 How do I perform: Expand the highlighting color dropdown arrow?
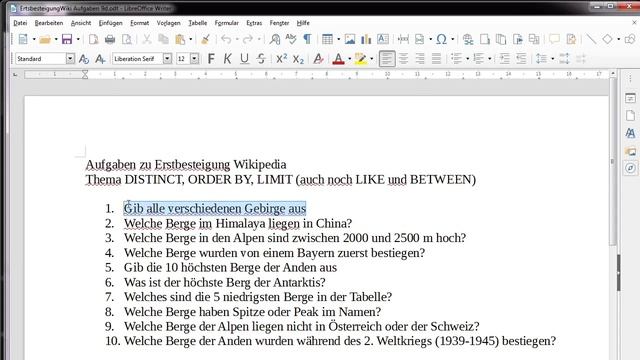371,59
